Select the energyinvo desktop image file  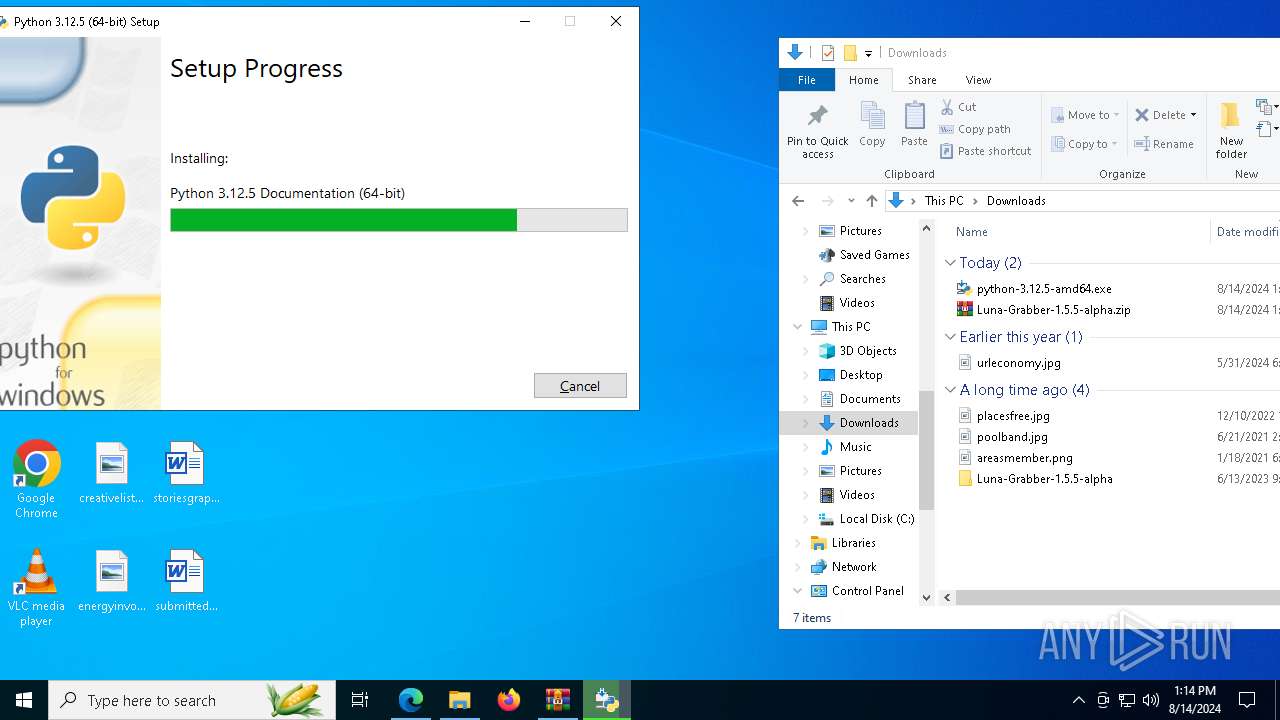[111, 581]
